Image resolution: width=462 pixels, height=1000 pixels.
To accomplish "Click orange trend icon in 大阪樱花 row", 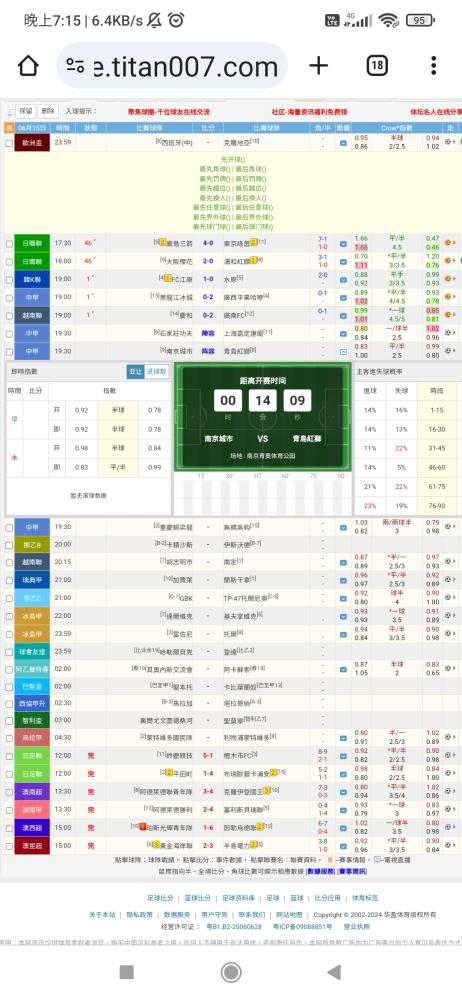I will tap(449, 261).
